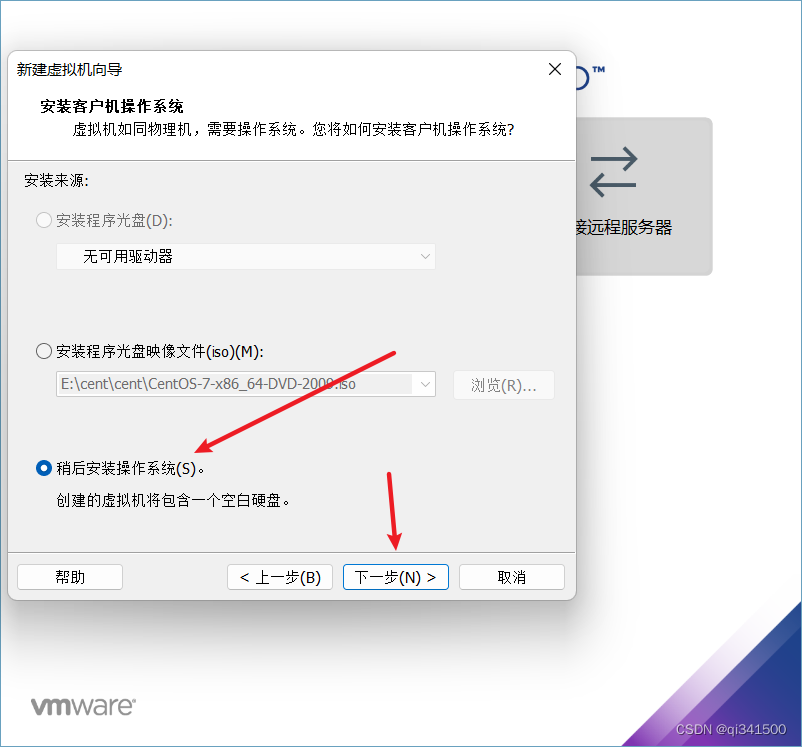Open the ISO path dropdown arrow
The height and width of the screenshot is (747, 802).
pyautogui.click(x=425, y=384)
